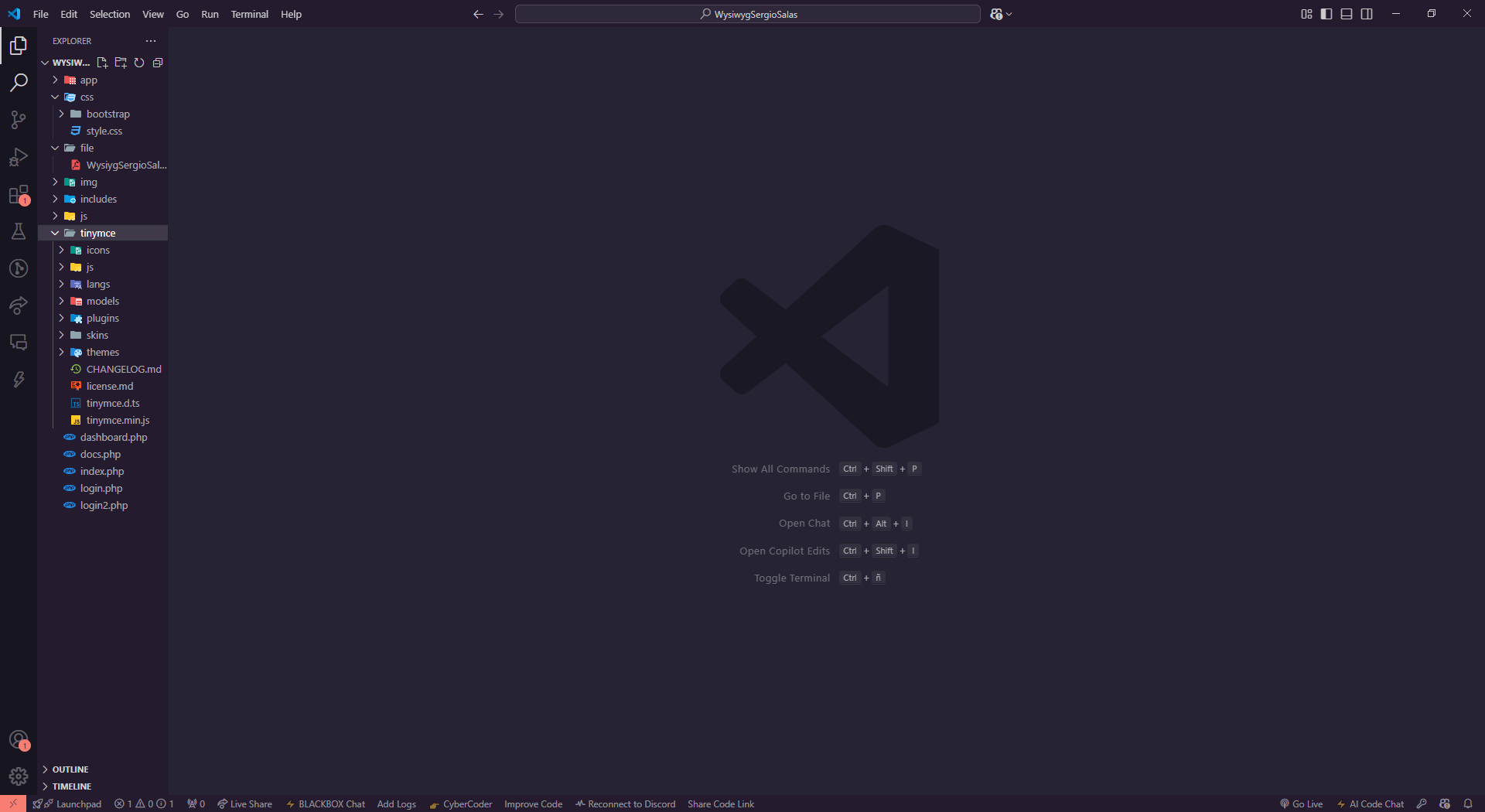This screenshot has height=812, width=1485.
Task: Click Reconnect to Discord in status bar
Action: click(625, 804)
